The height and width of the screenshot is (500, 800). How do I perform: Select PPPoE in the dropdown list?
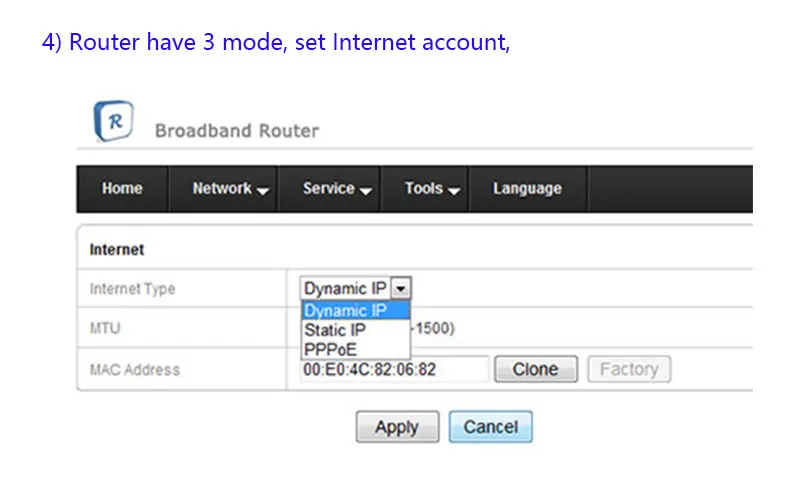click(x=356, y=349)
